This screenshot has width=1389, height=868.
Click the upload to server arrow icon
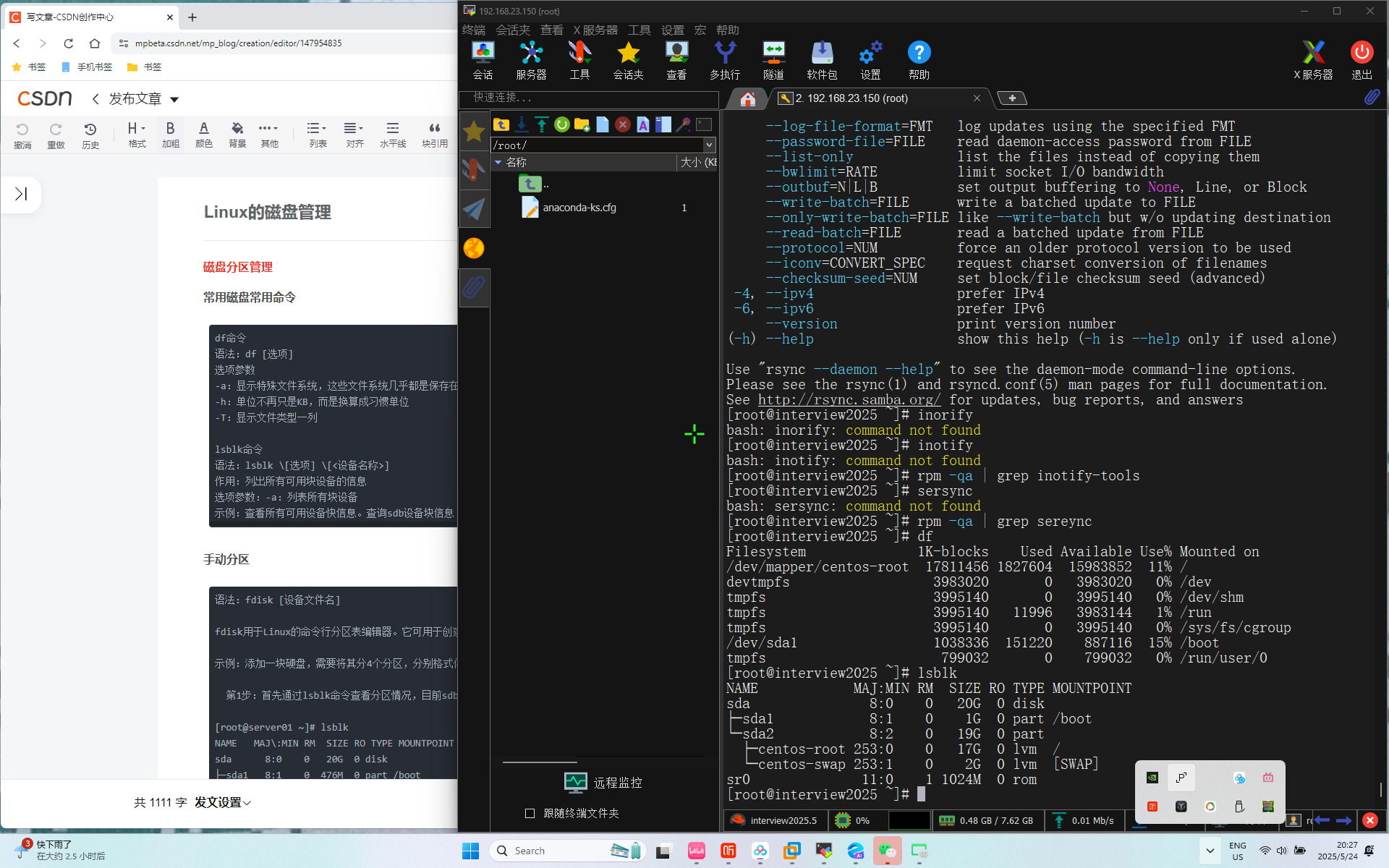point(542,124)
